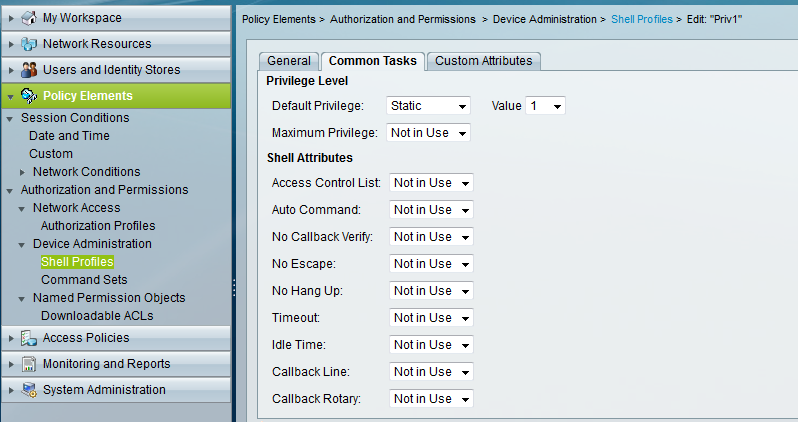
Task: Switch to the General tab
Action: click(x=289, y=61)
